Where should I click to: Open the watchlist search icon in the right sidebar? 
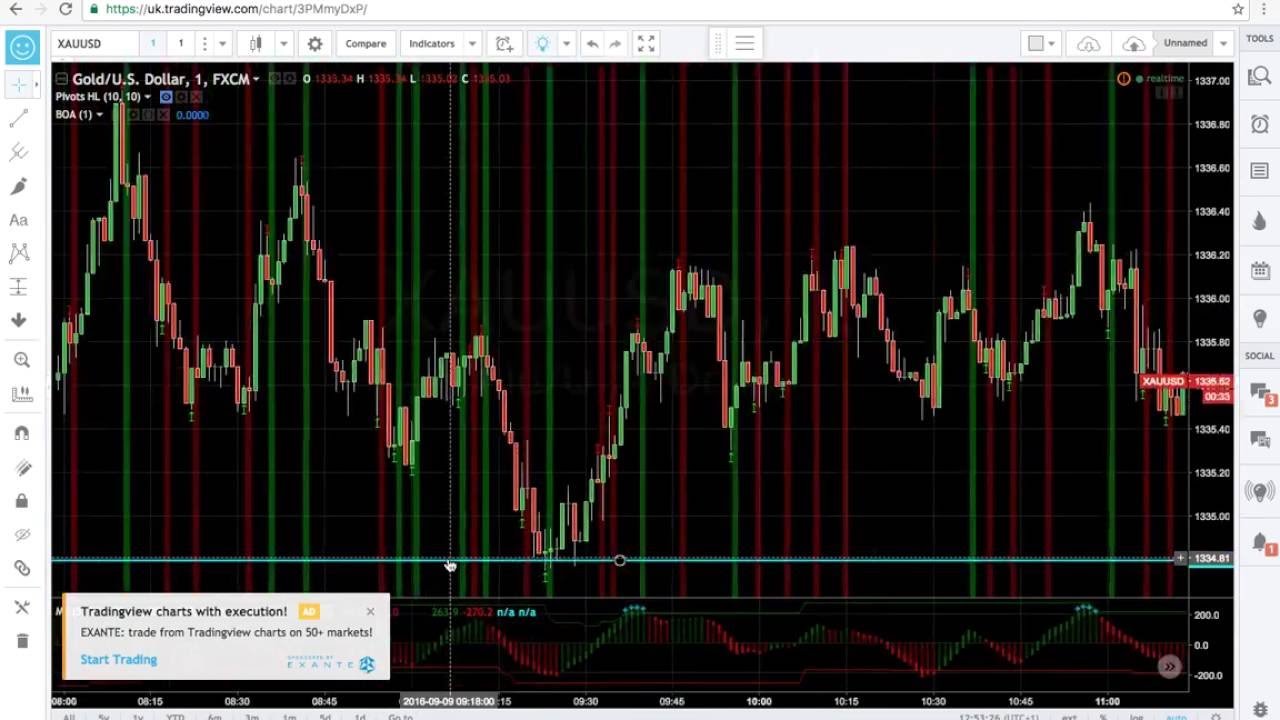coord(1260,77)
